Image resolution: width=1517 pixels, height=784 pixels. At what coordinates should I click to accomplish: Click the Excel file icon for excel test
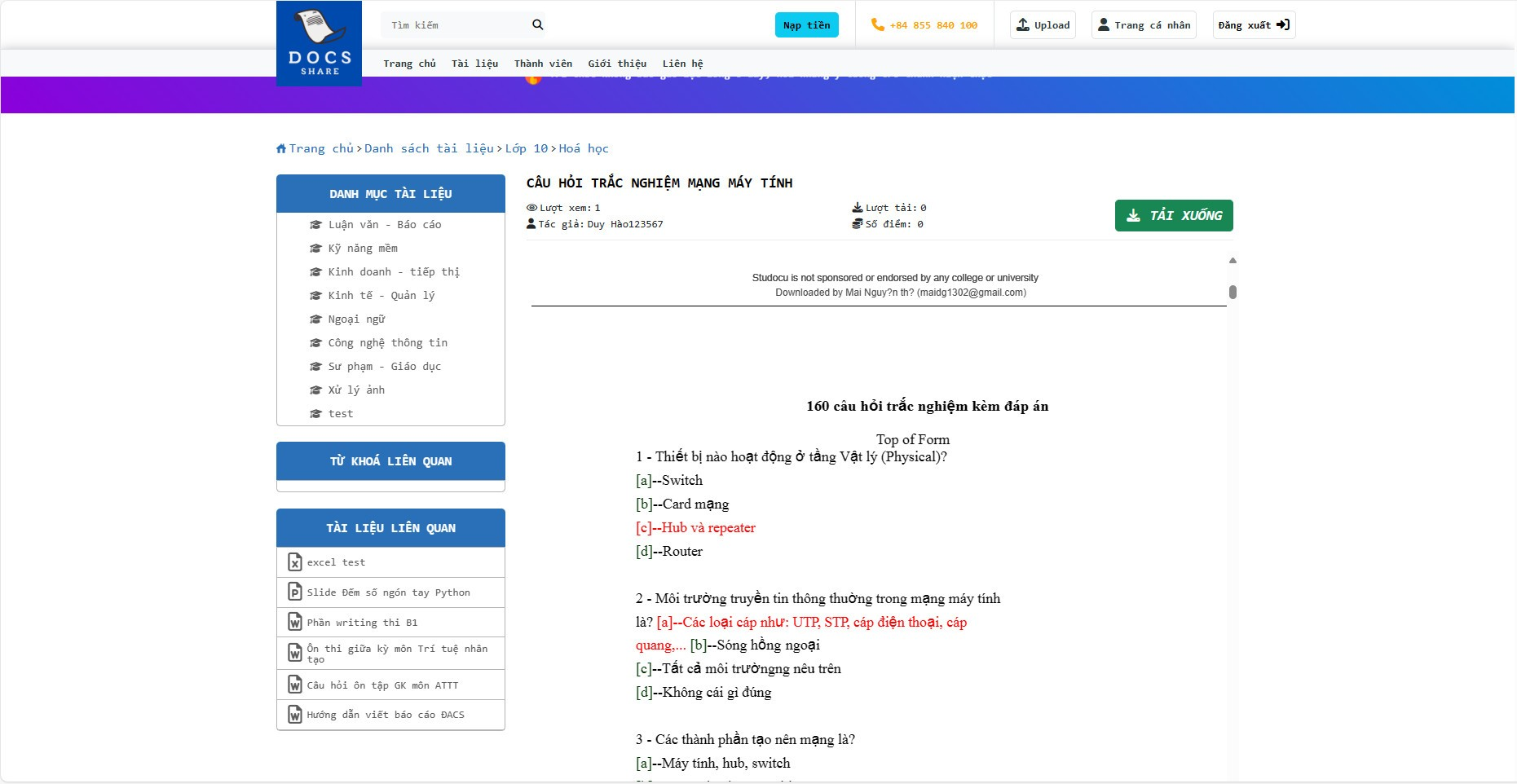pos(295,562)
